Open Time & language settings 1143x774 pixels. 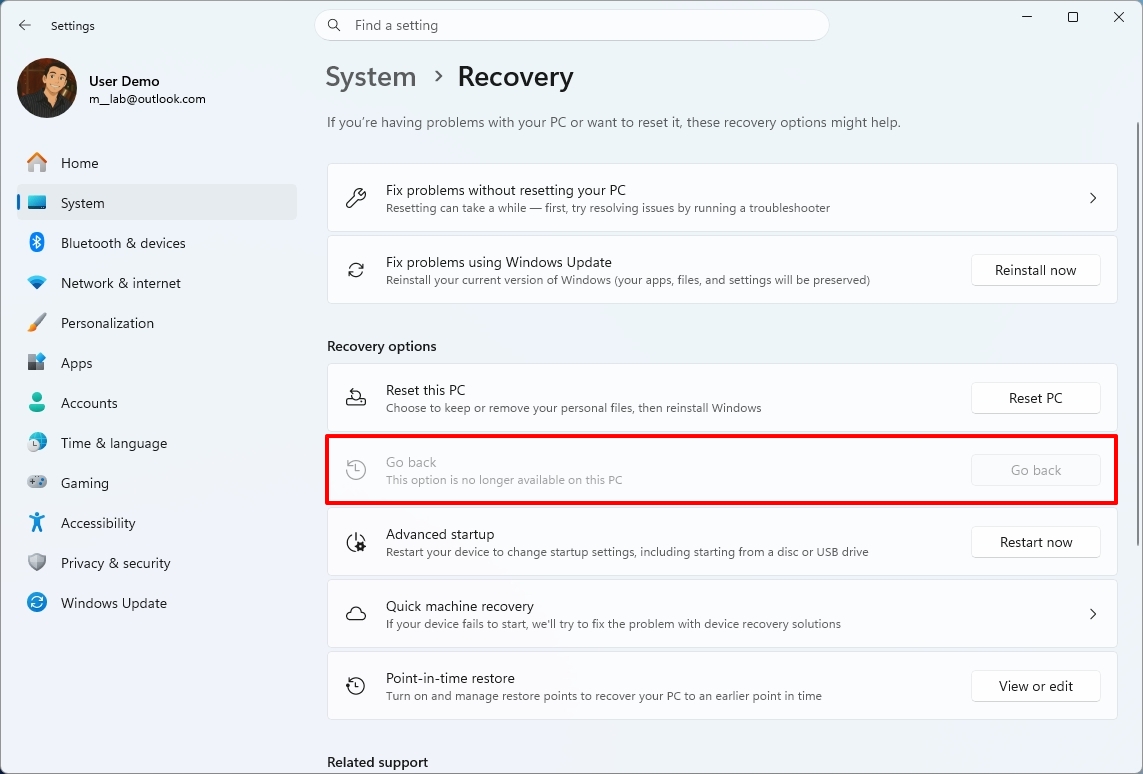click(x=157, y=442)
